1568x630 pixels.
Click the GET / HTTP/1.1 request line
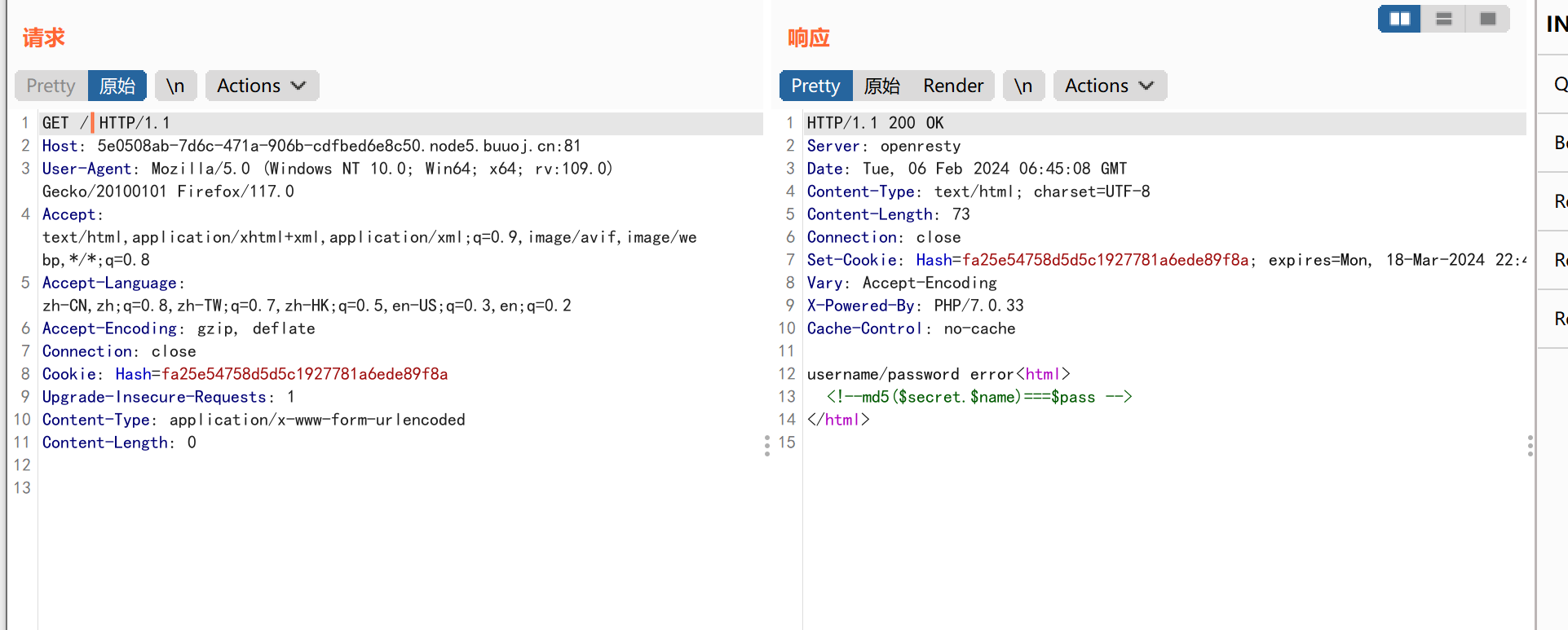(106, 123)
